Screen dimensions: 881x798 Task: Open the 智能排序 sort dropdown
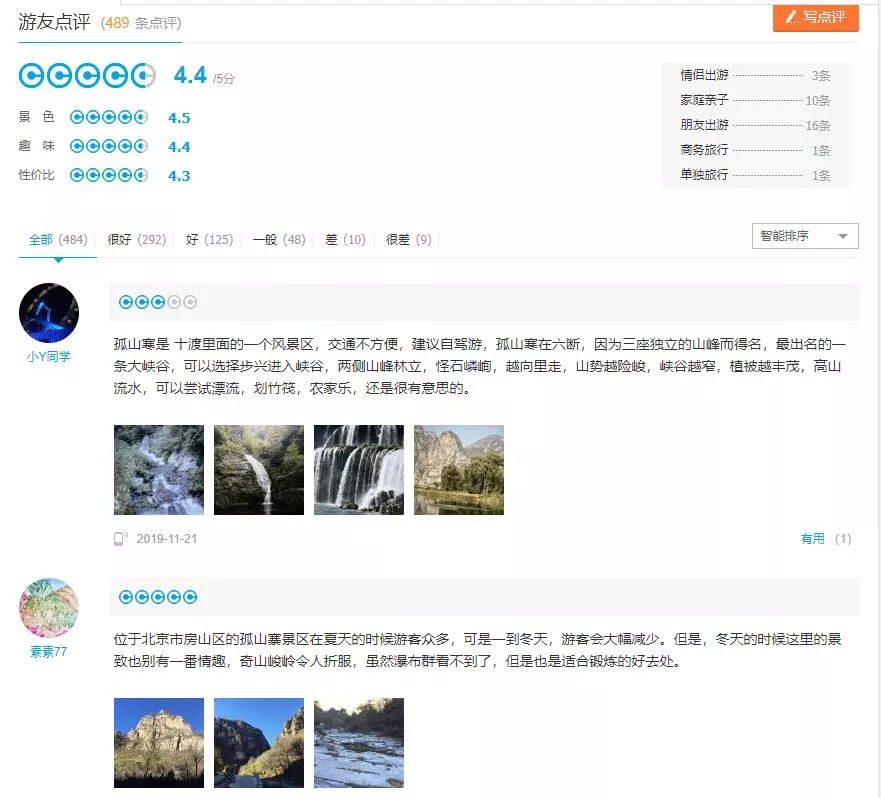pos(804,236)
